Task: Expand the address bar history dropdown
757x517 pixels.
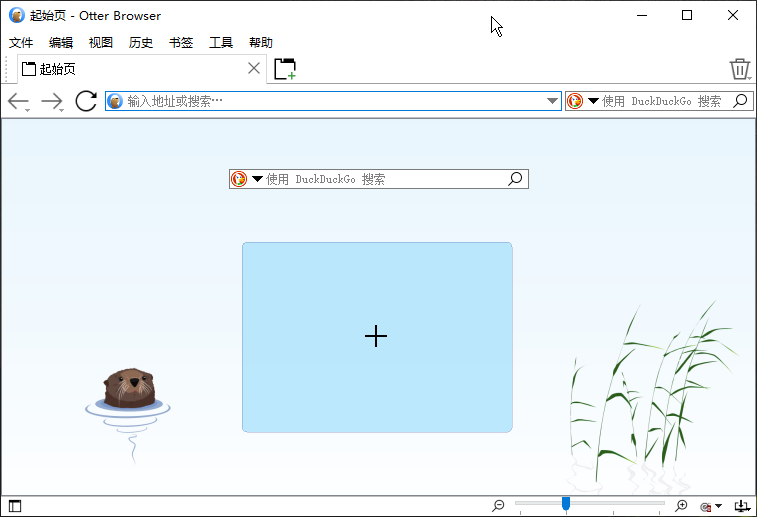Action: (x=552, y=101)
